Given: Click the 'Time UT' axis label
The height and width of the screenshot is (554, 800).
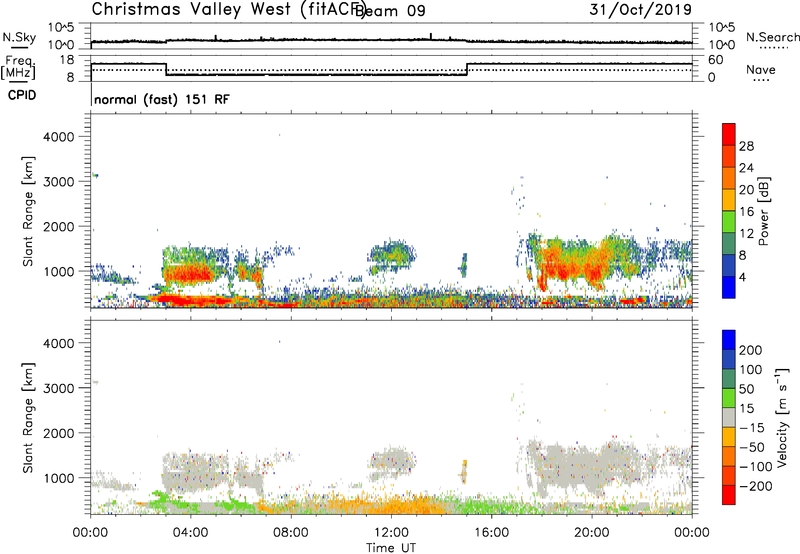Looking at the screenshot, I should (x=391, y=548).
